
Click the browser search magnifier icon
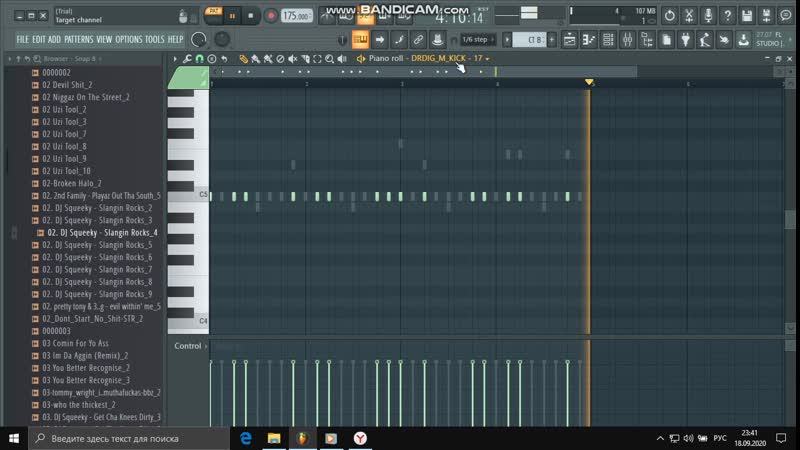pos(37,59)
